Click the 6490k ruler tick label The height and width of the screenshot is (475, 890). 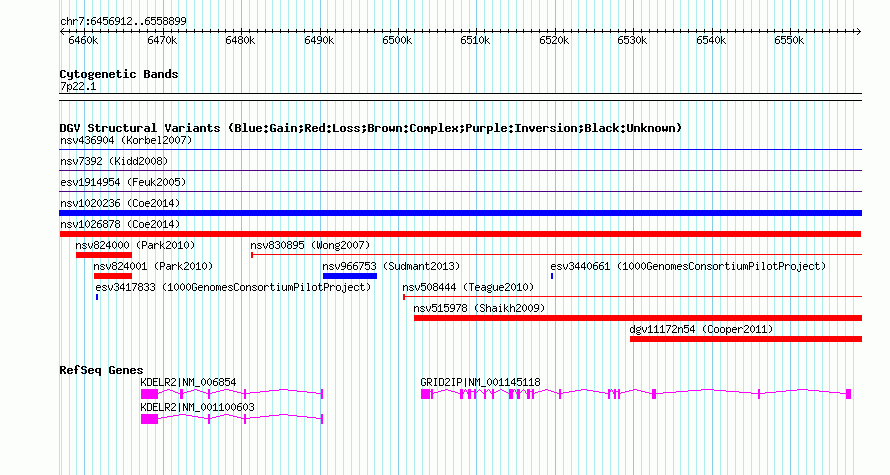tap(319, 40)
